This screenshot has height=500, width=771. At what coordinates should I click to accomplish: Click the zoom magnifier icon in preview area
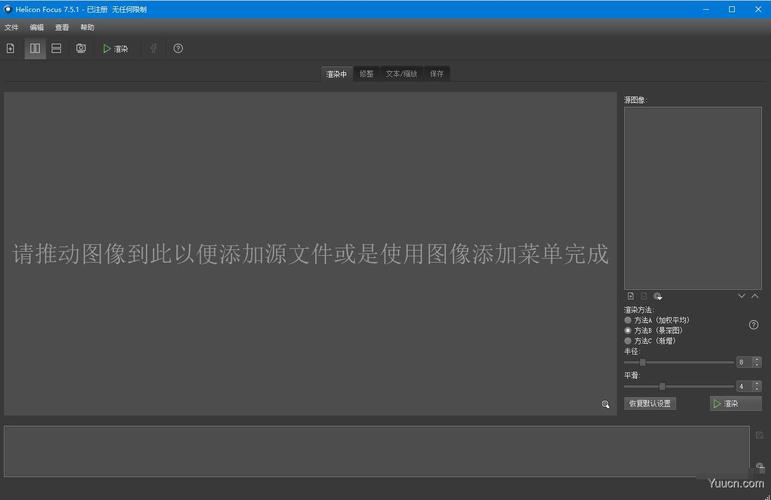605,404
